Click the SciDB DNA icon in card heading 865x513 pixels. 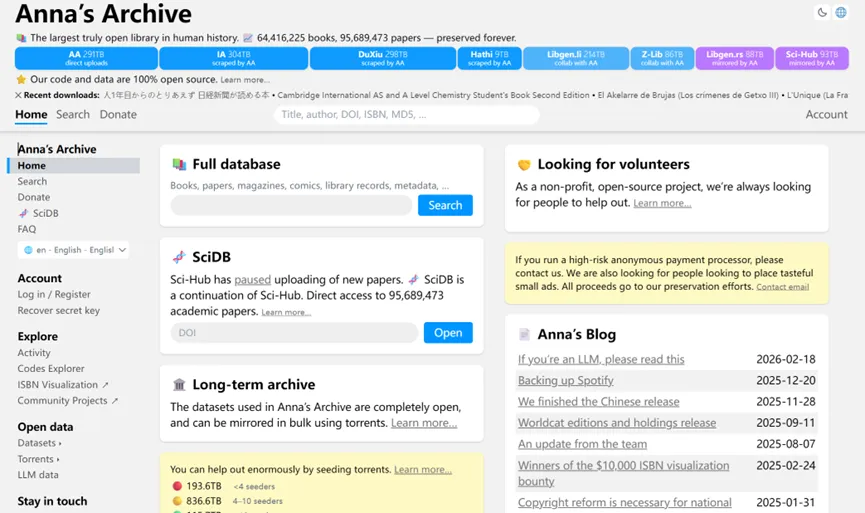[179, 257]
